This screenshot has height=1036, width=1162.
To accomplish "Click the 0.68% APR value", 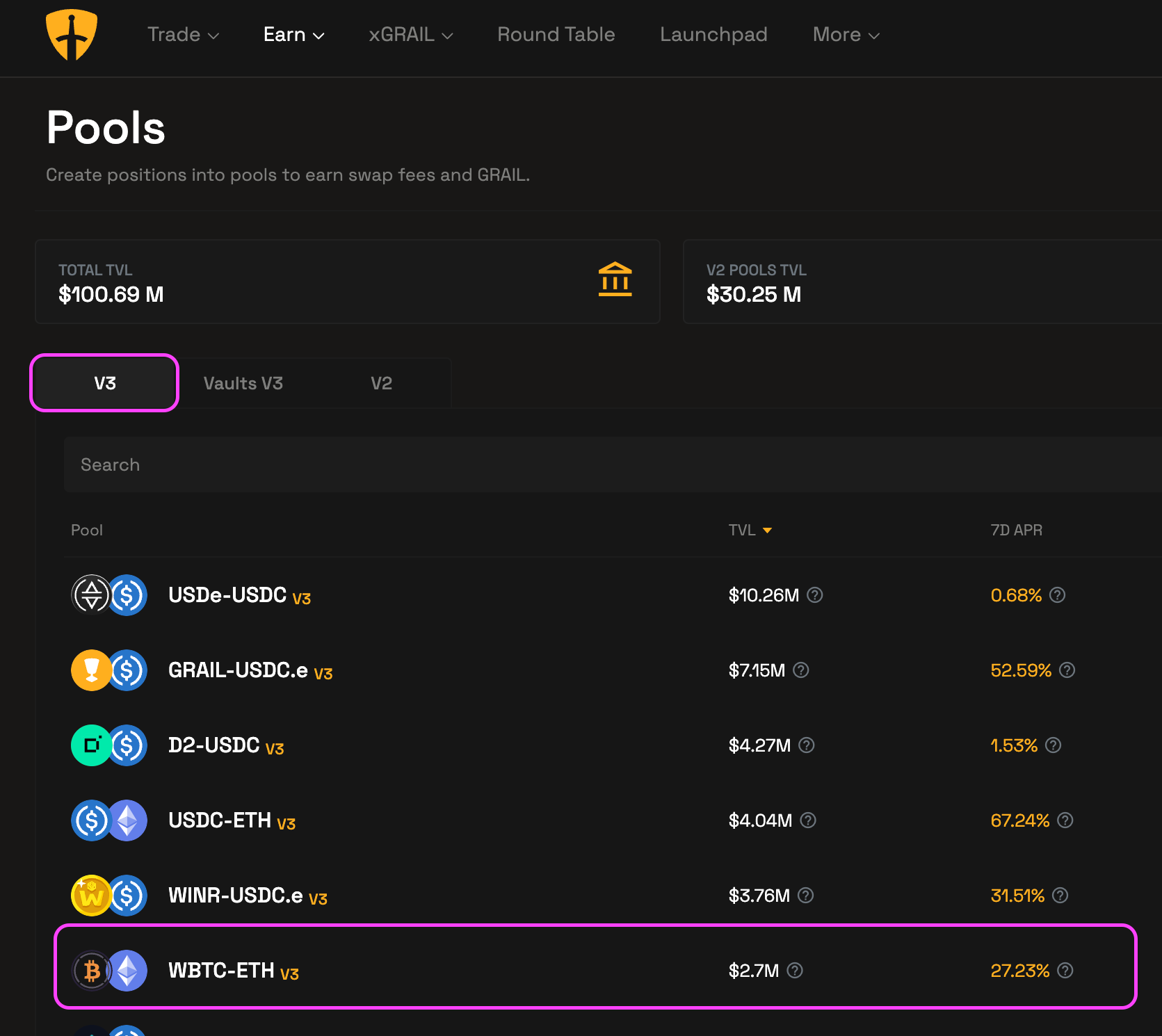I will 1016,595.
